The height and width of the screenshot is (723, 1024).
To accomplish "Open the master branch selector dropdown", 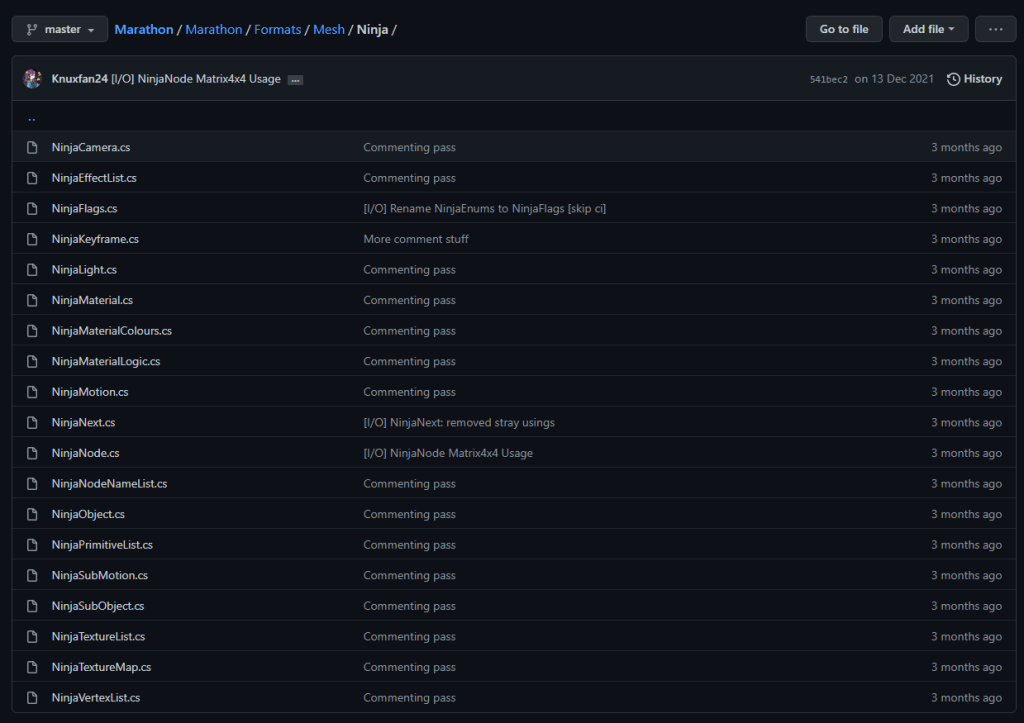I will point(59,30).
